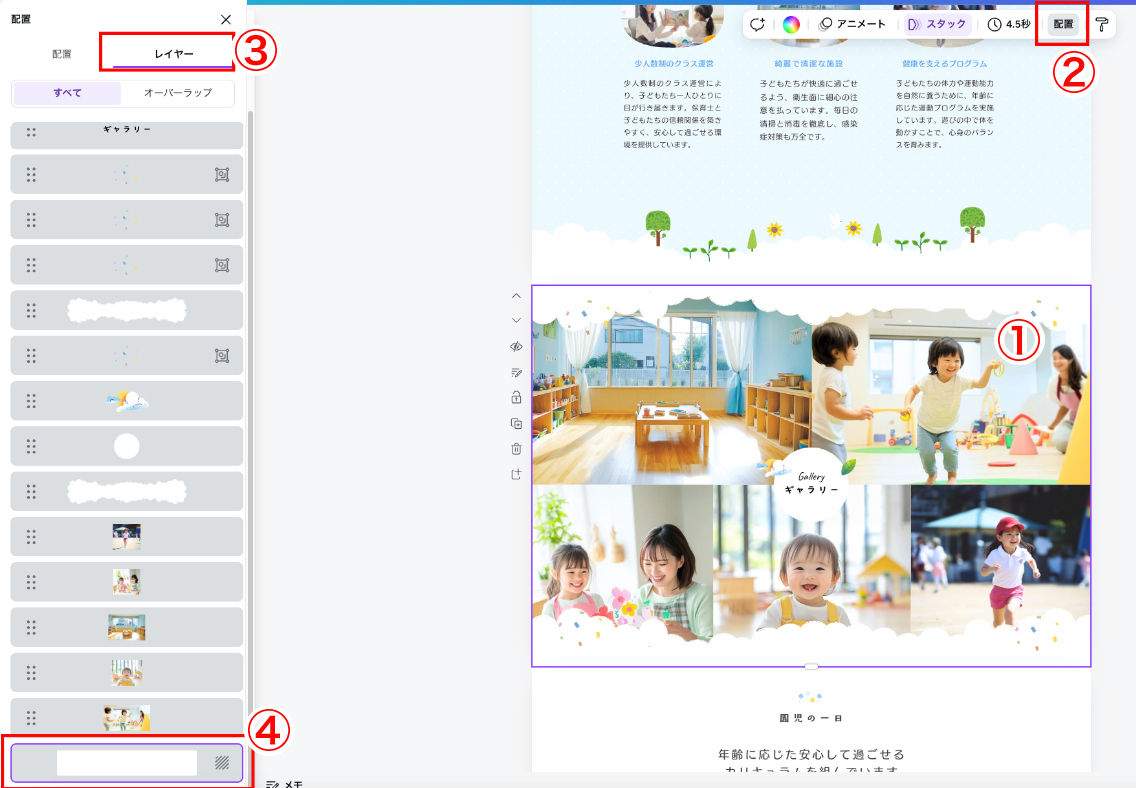Viewport: 1136px width, 788px height.
Task: Select the white background layer row
Action: click(127, 763)
